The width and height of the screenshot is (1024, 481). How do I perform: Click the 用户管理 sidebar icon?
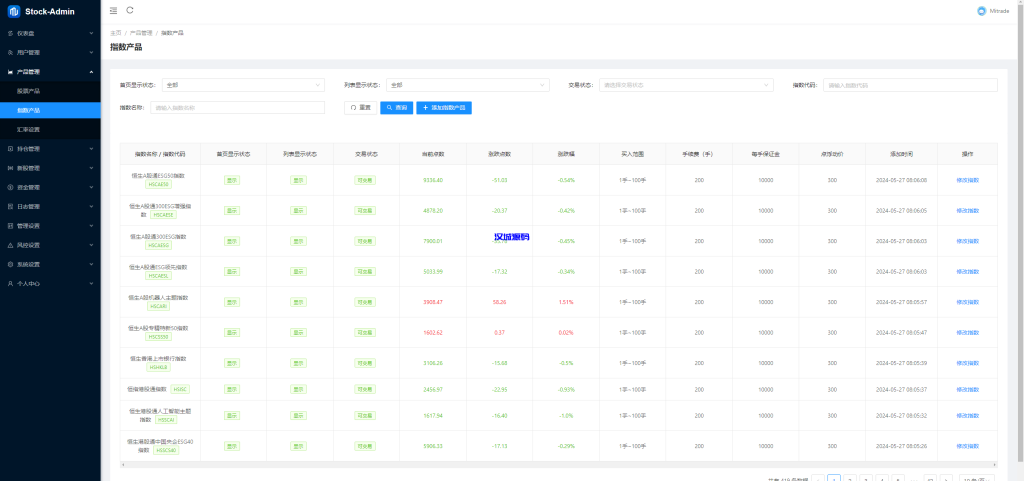pos(9,52)
